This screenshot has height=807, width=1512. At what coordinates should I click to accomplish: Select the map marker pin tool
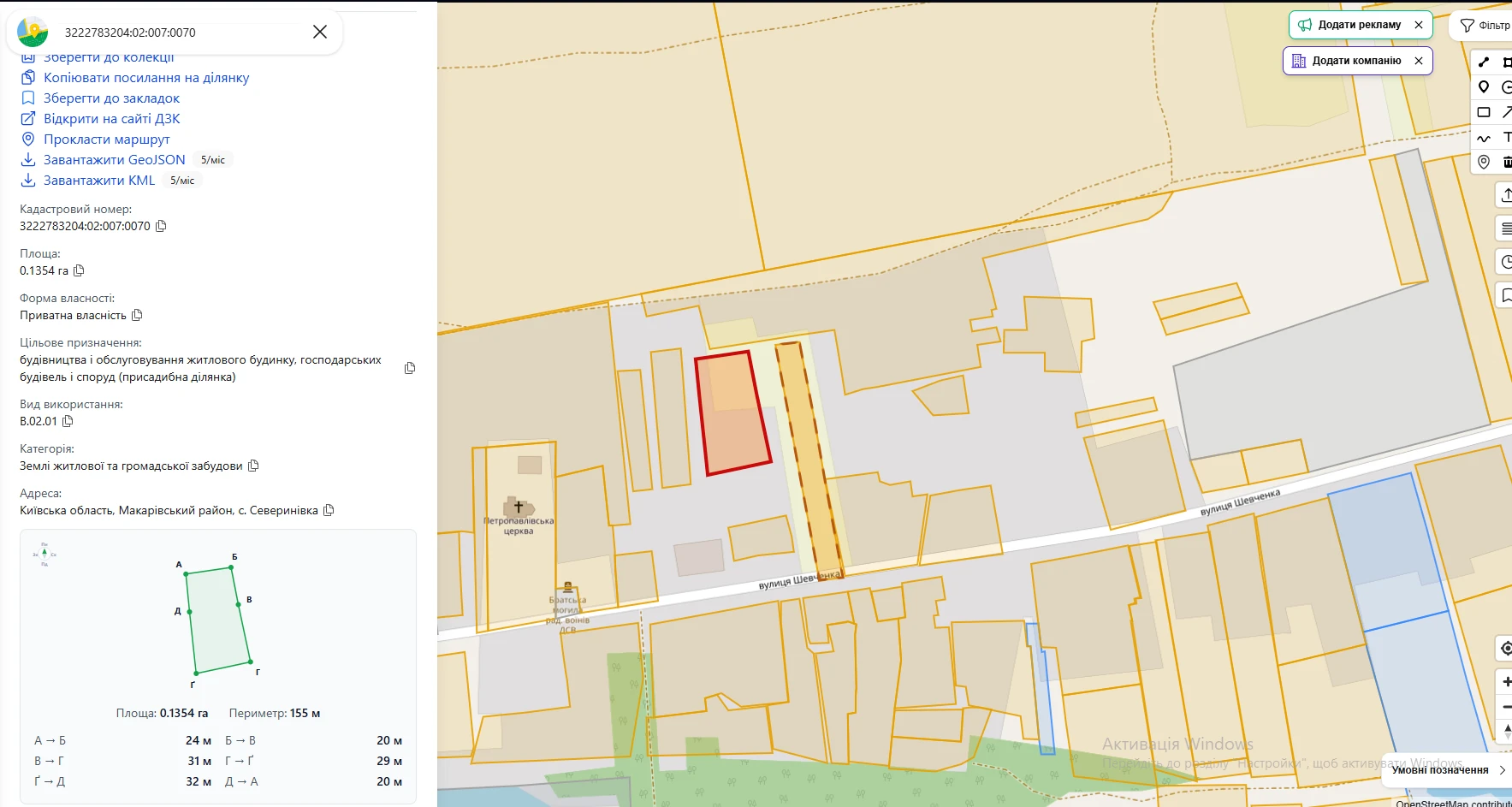(x=1484, y=87)
